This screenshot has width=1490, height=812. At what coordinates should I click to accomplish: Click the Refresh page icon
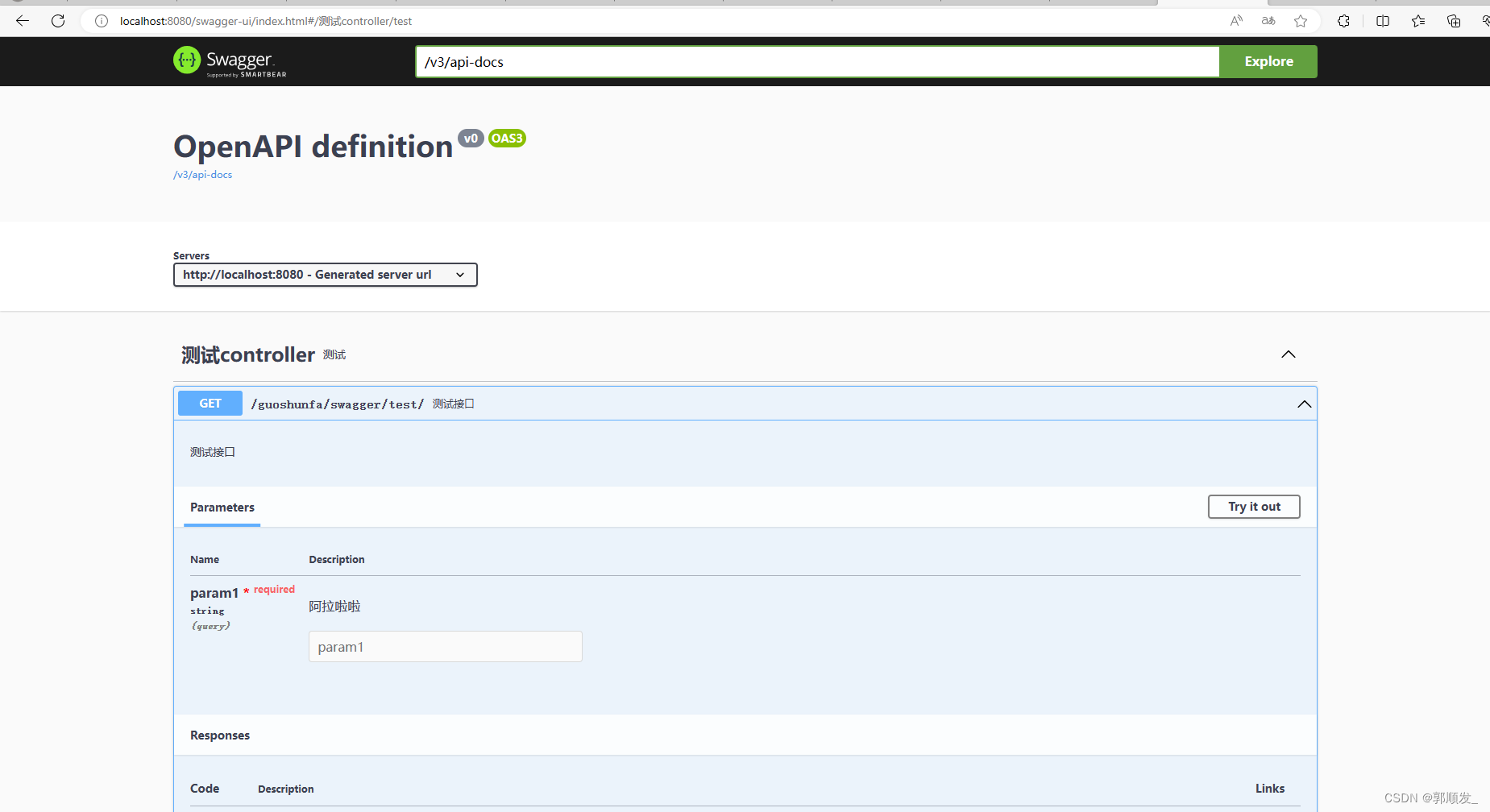tap(57, 21)
